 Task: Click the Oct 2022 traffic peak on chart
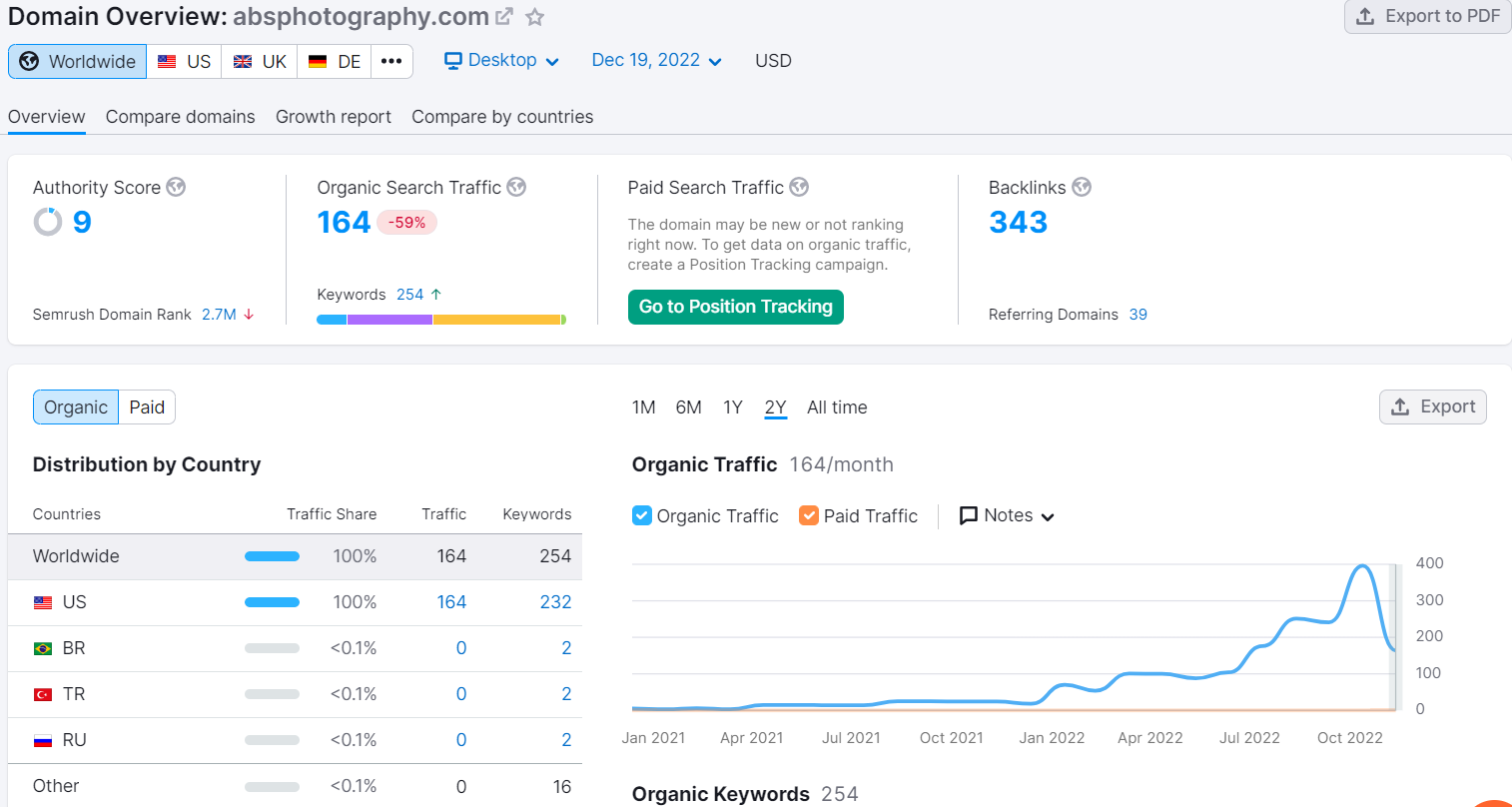[x=1361, y=567]
